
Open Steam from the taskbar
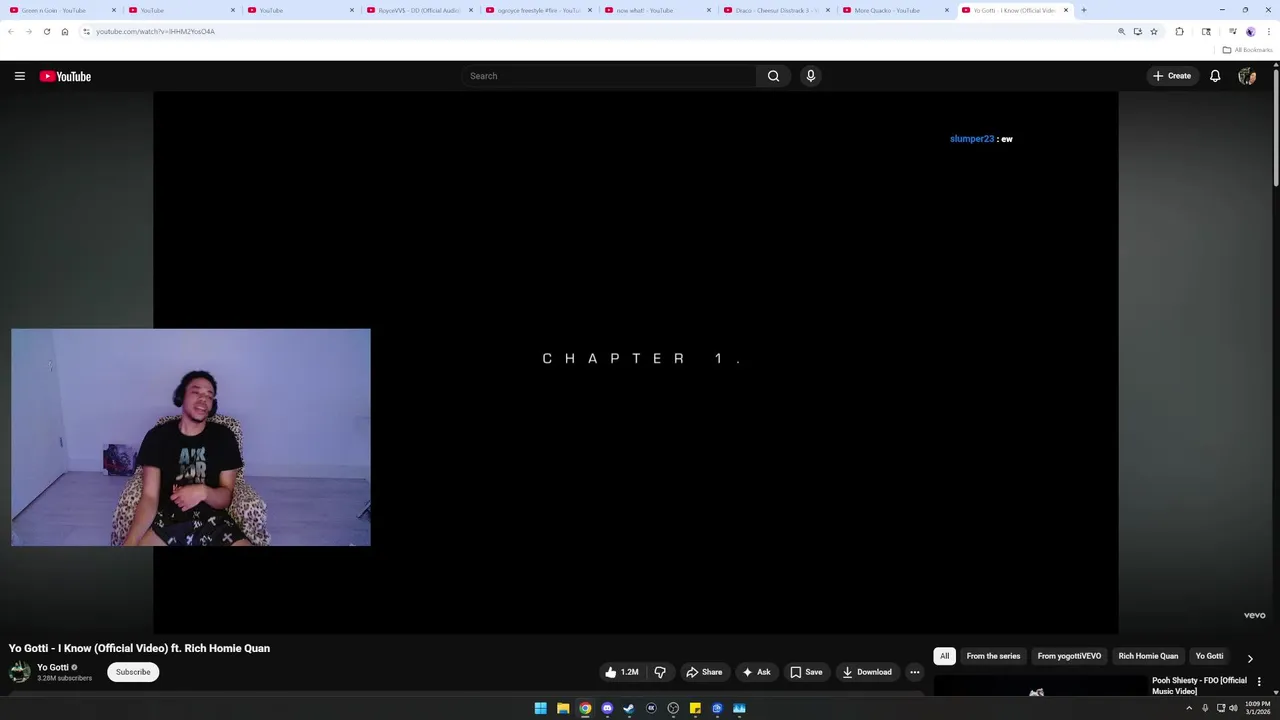629,708
